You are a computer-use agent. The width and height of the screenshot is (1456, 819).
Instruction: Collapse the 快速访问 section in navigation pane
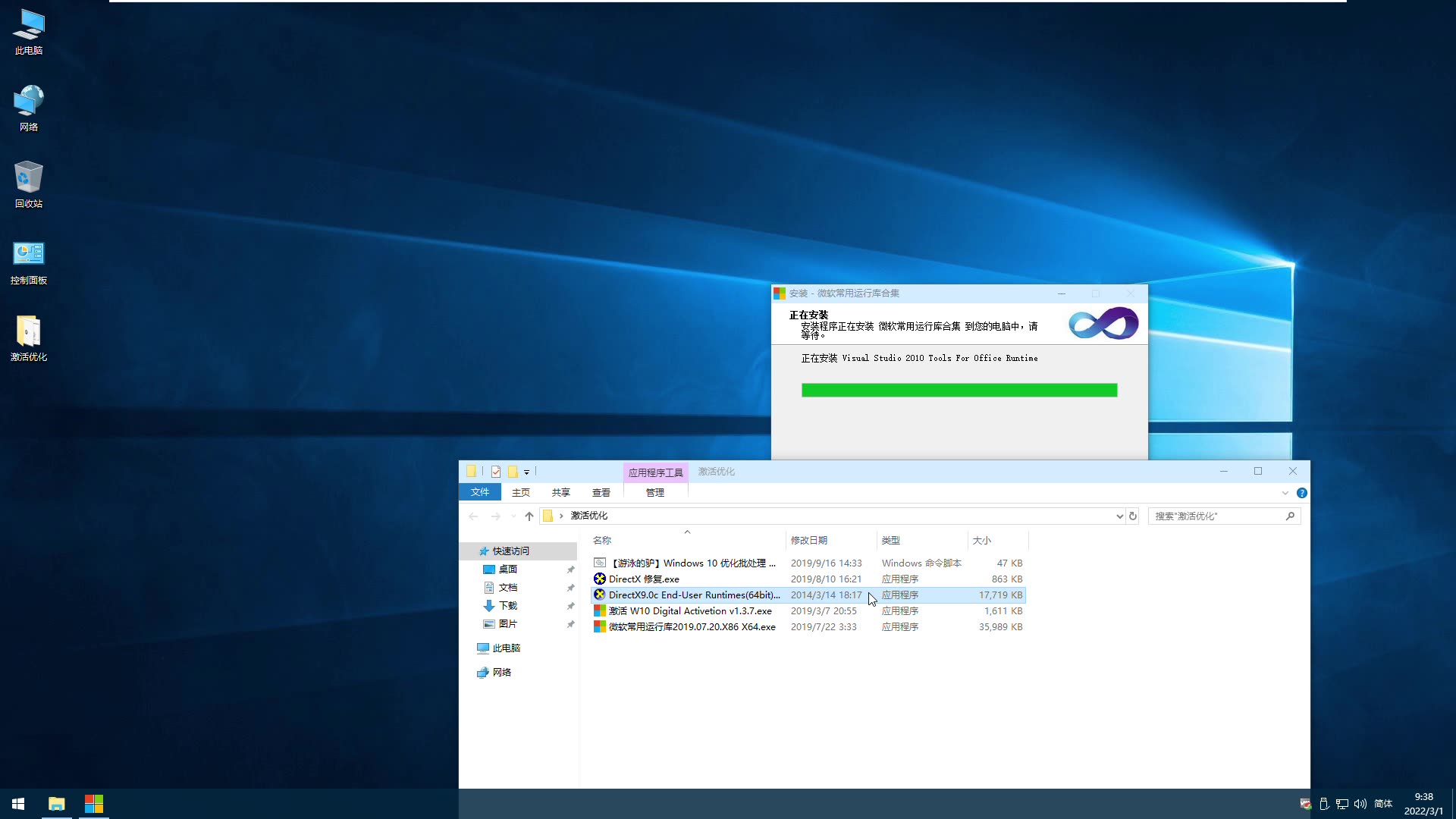[473, 551]
